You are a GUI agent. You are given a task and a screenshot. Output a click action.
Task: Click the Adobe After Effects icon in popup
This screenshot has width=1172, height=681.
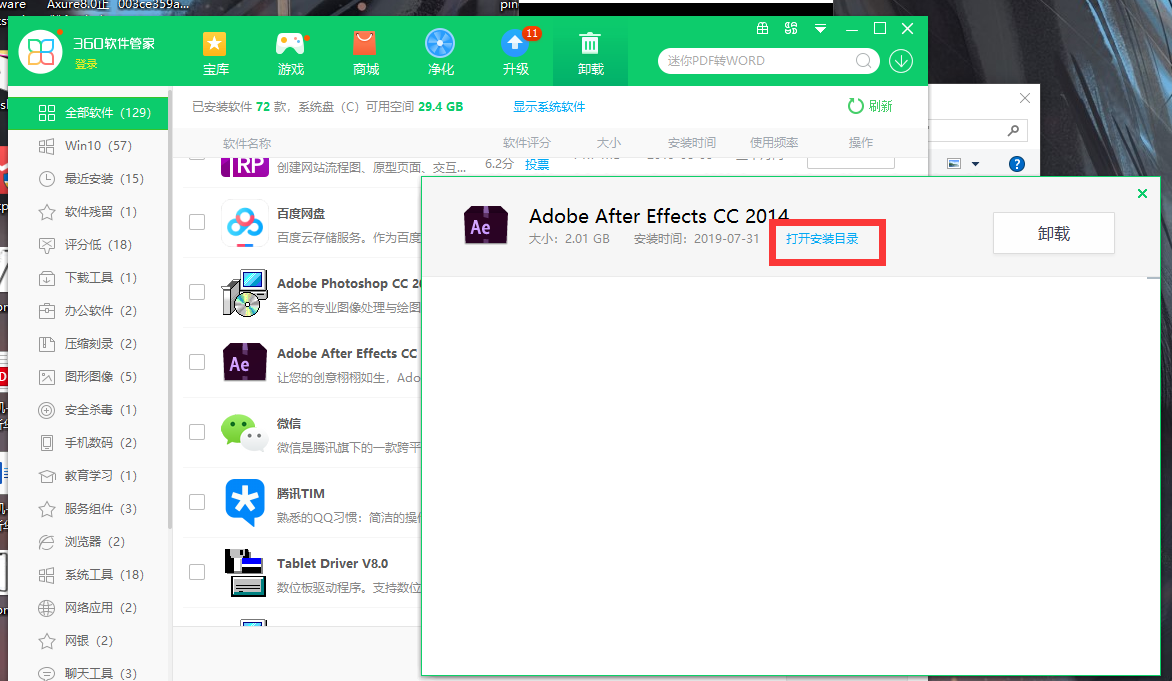(x=486, y=225)
